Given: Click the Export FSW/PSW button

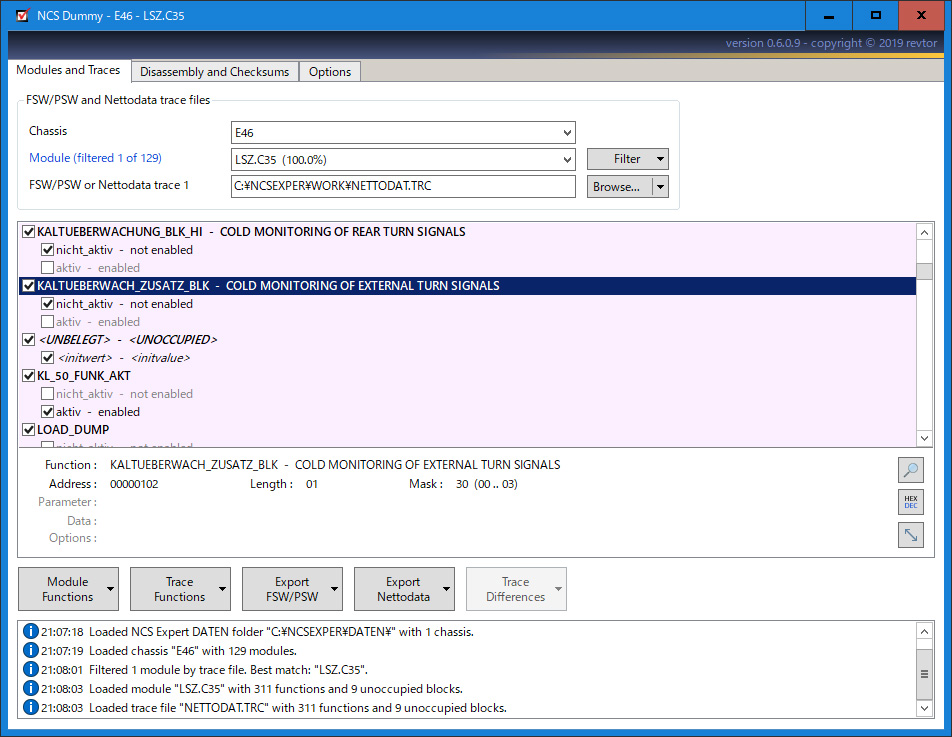Looking at the screenshot, I should tap(291, 589).
